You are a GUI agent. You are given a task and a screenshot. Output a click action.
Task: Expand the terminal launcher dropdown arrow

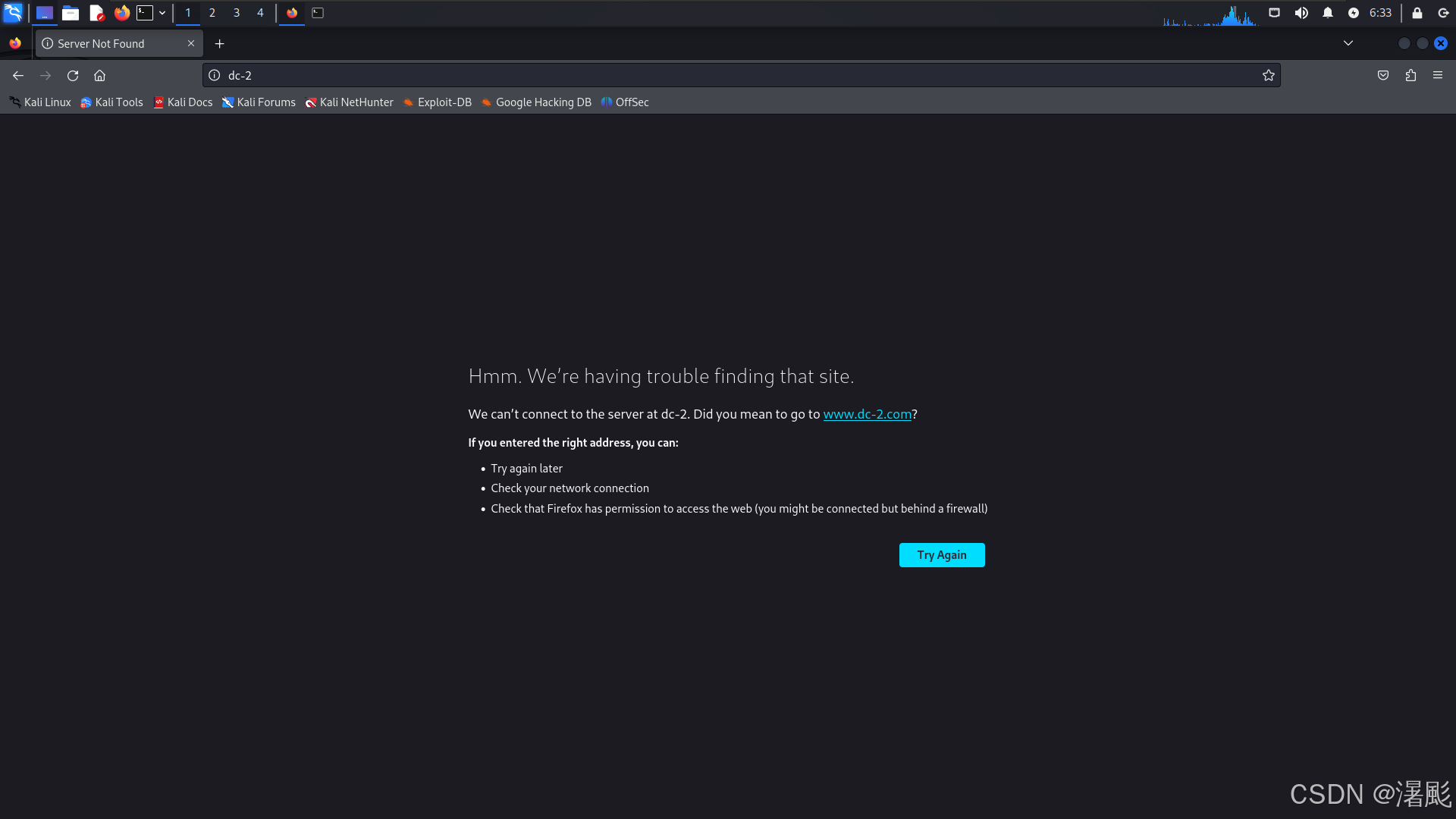(162, 13)
